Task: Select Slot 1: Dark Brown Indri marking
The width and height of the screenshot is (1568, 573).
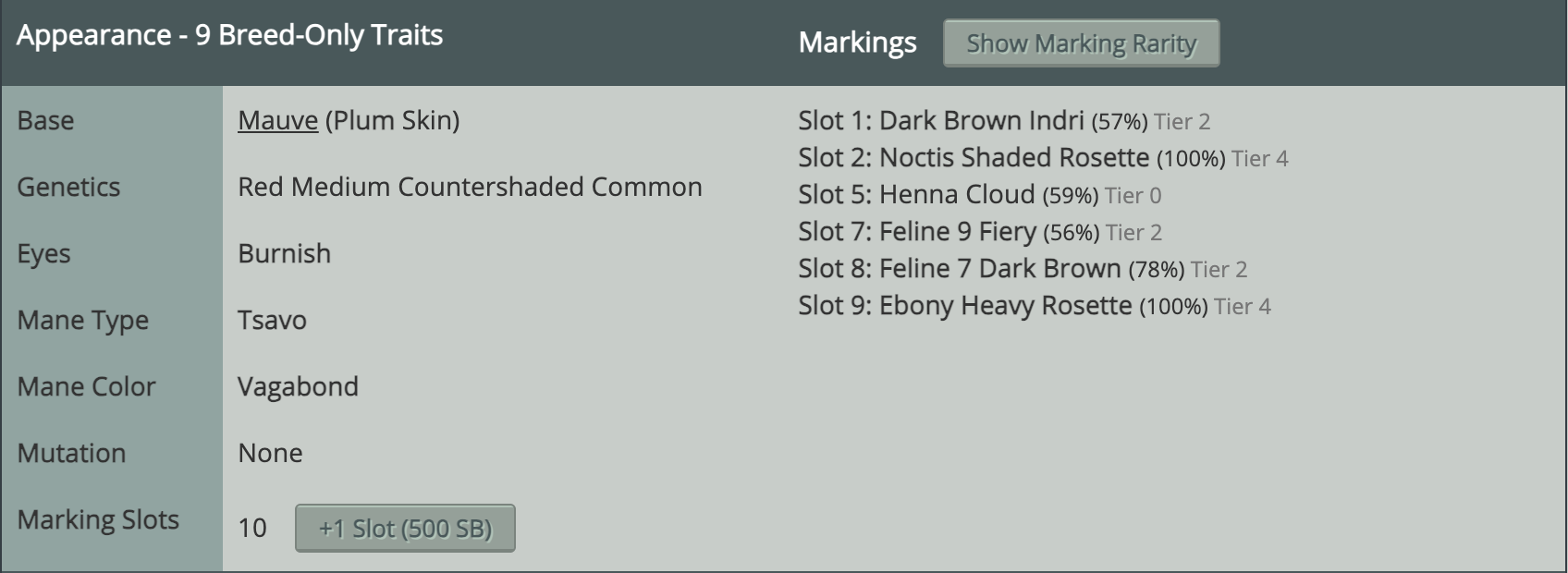Action: click(1004, 121)
